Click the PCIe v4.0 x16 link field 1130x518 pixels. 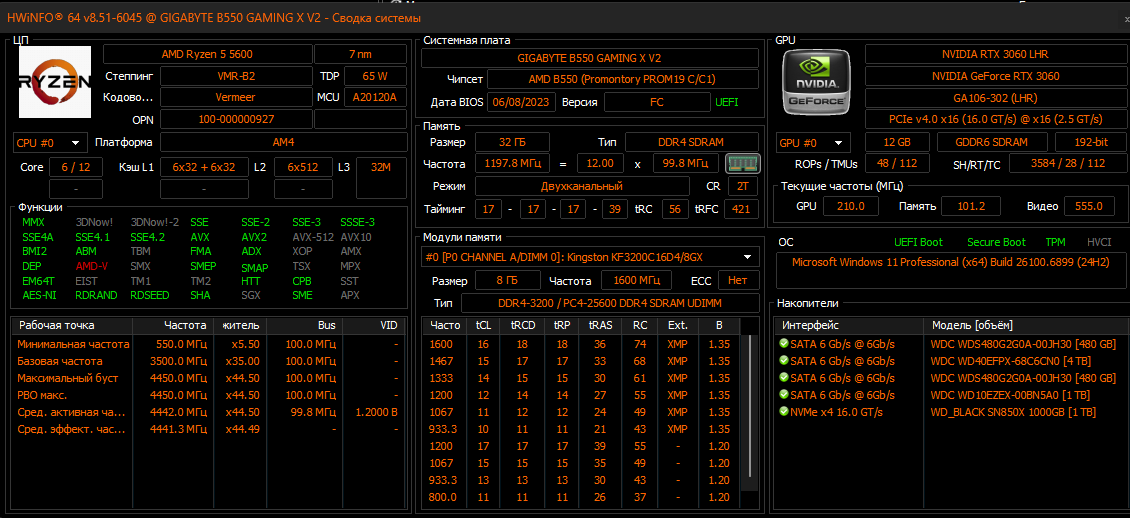tap(995, 119)
